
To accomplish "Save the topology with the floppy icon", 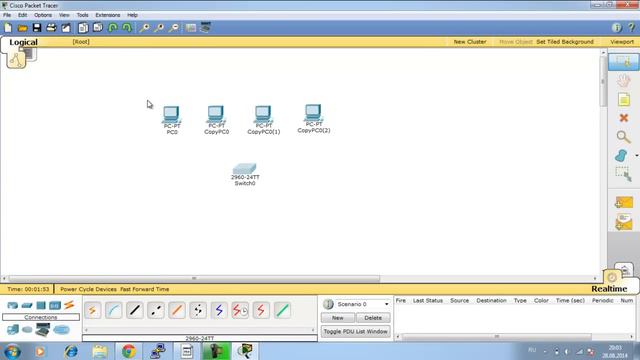I will 37,28.
